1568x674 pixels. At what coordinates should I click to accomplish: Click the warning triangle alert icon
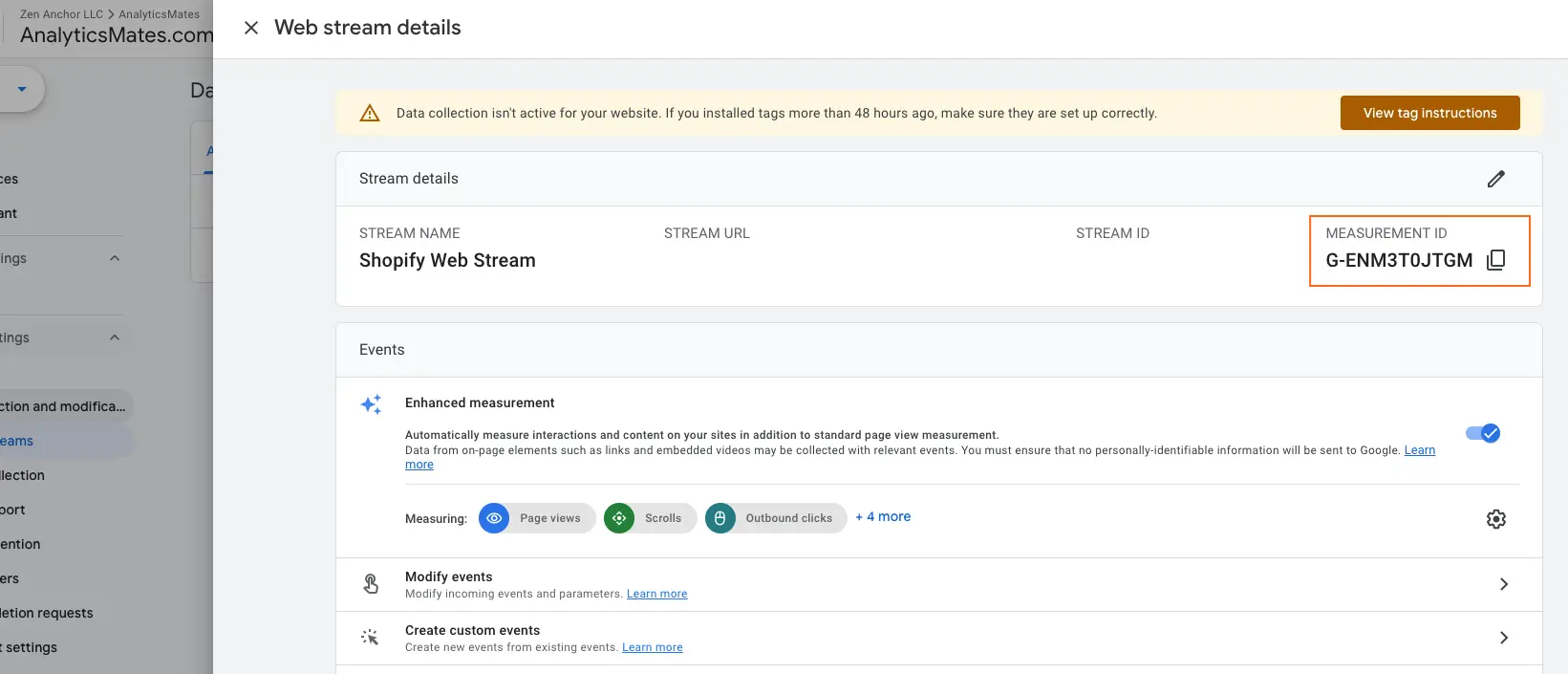coord(370,113)
